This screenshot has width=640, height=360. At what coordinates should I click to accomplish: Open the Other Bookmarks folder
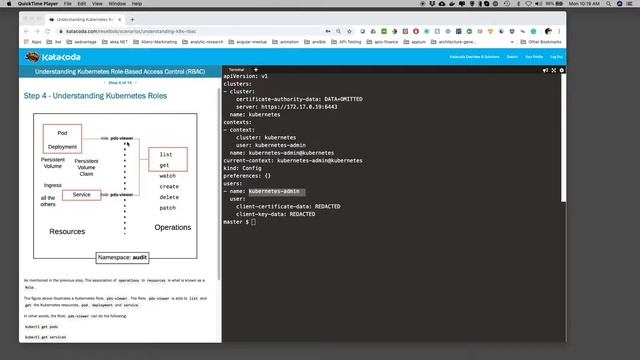541,42
